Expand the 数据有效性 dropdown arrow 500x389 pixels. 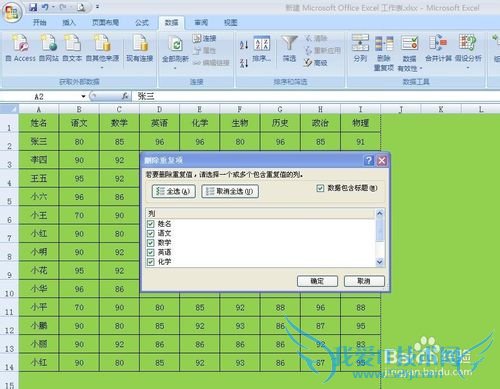[421, 68]
